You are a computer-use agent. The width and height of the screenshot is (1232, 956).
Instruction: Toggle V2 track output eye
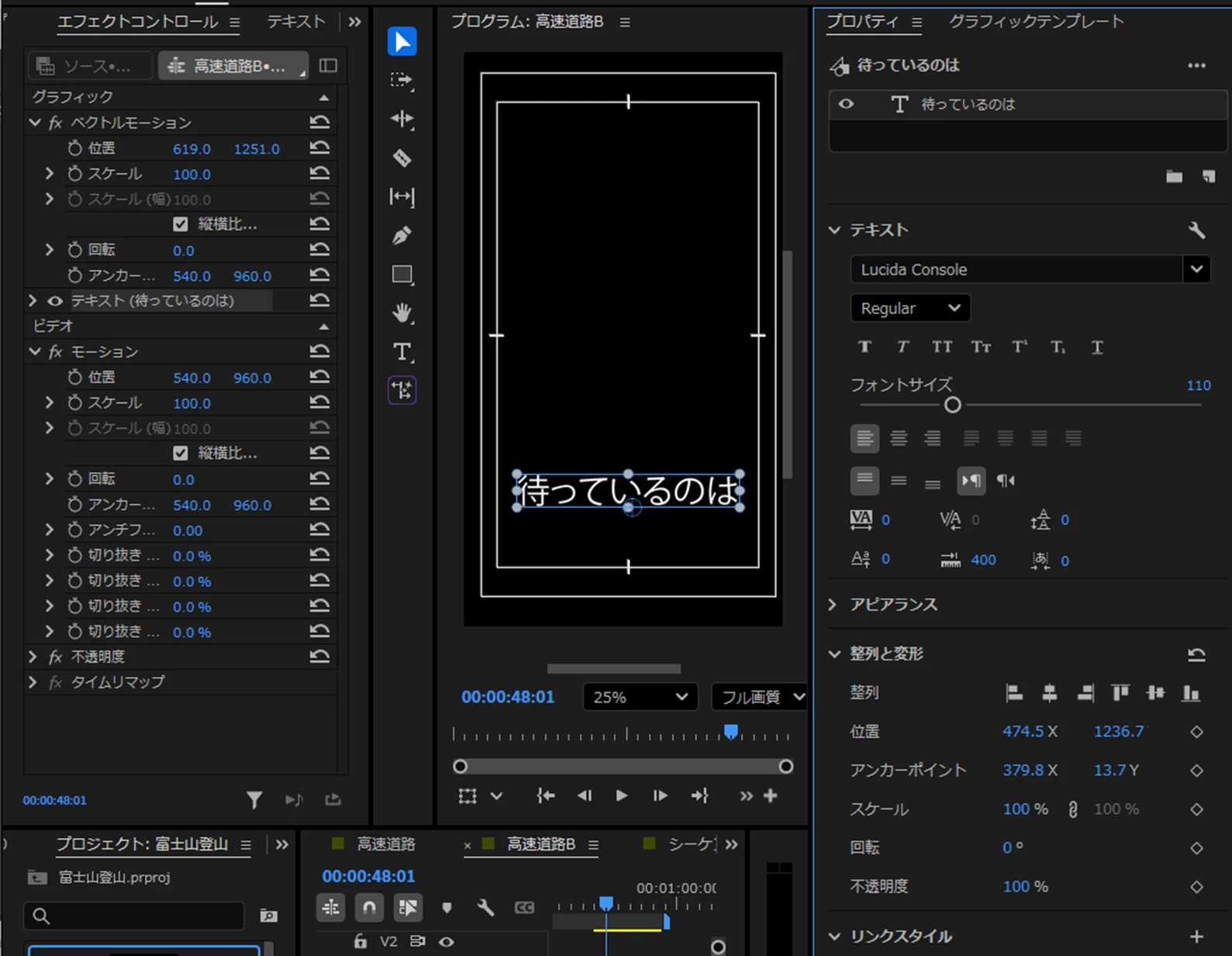coord(447,942)
